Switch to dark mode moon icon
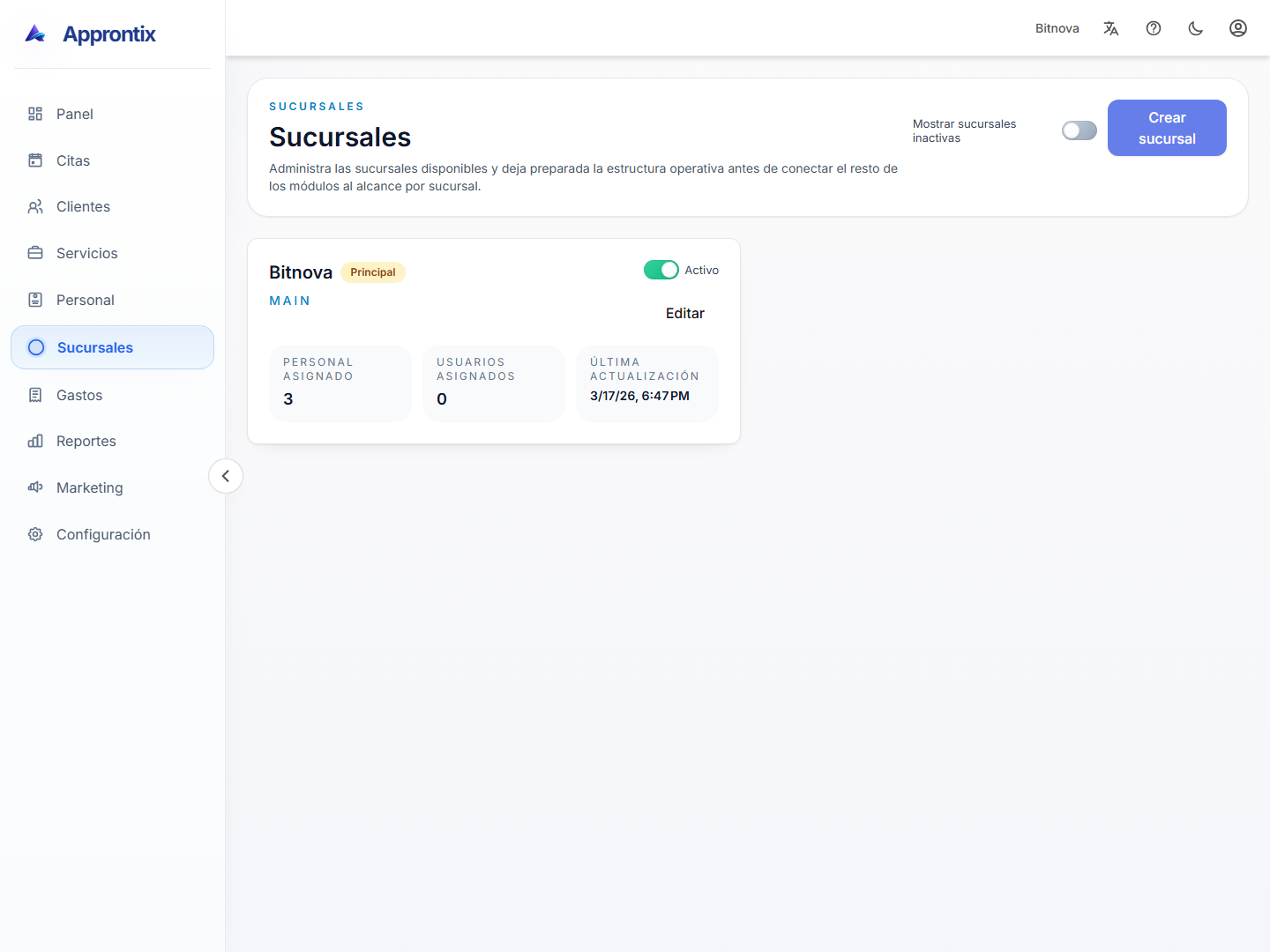The width and height of the screenshot is (1270, 952). coord(1196,28)
